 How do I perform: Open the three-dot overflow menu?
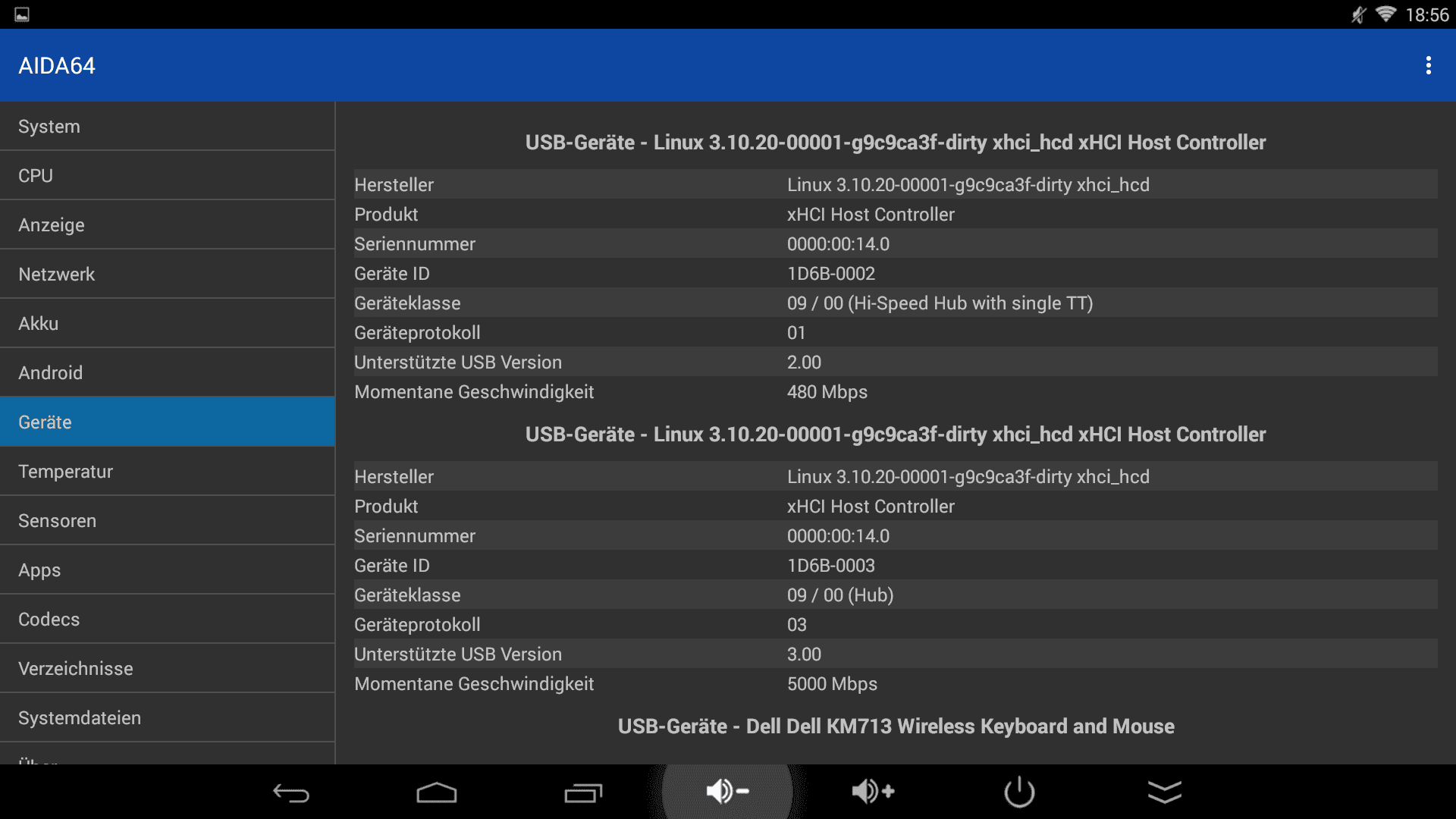click(1428, 65)
